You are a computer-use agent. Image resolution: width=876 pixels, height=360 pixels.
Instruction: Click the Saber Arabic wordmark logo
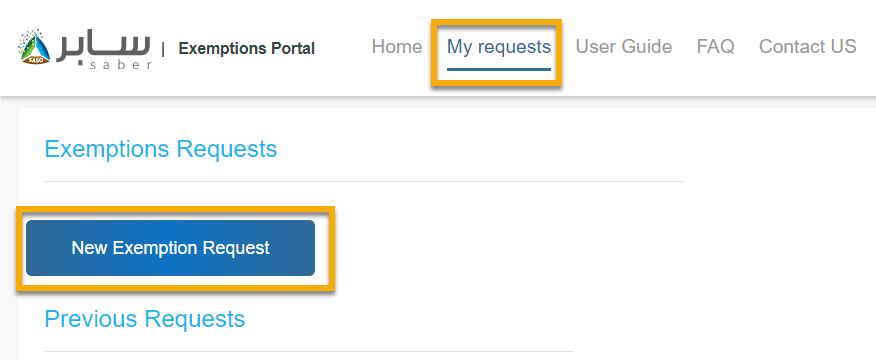(103, 47)
